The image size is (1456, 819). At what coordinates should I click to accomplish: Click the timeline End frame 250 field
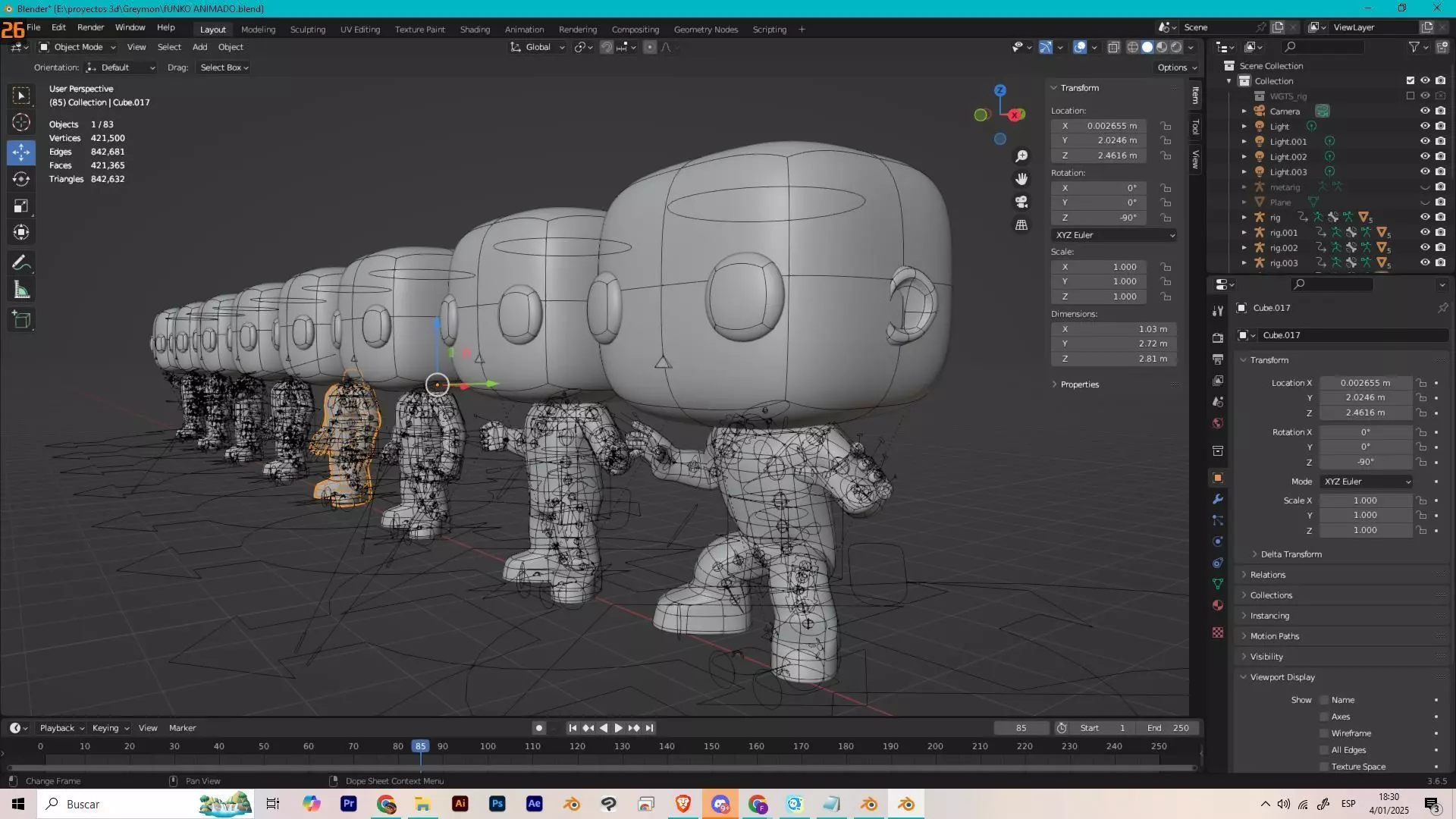pyautogui.click(x=1169, y=728)
